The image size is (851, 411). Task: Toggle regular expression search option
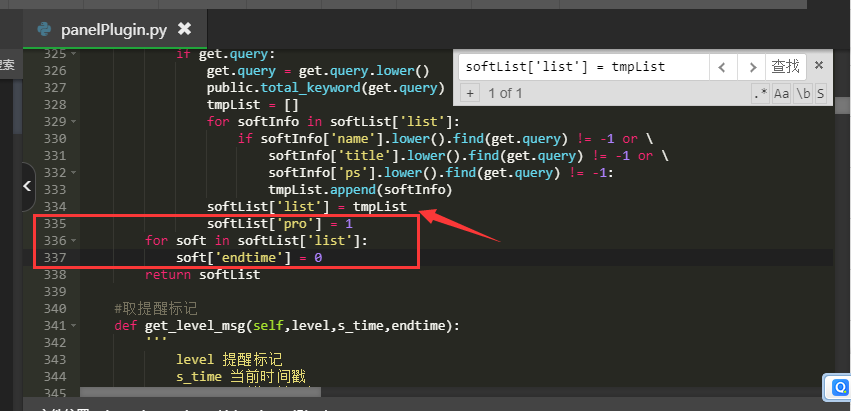760,93
